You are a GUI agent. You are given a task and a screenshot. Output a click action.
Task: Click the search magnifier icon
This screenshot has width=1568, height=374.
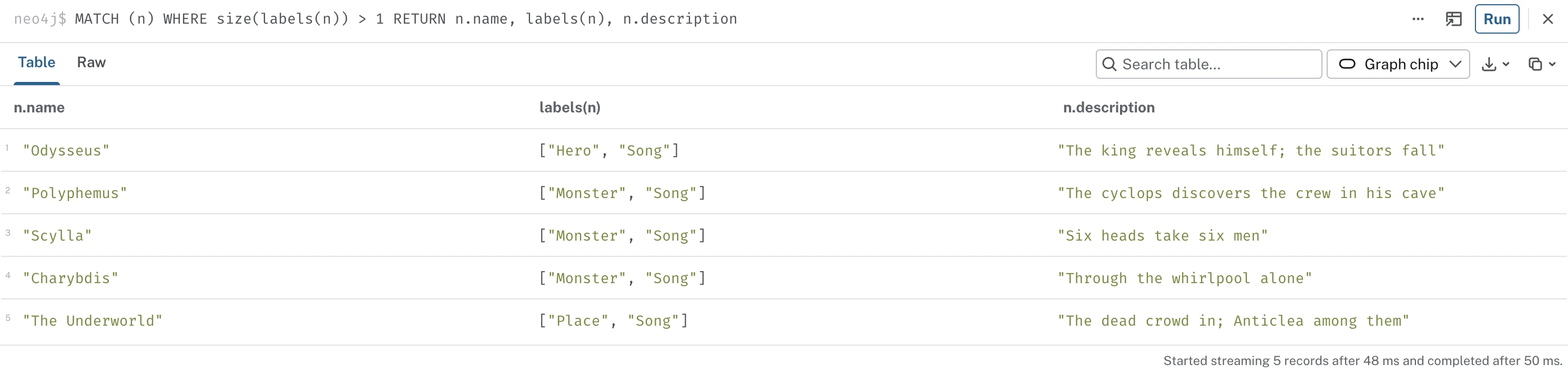pyautogui.click(x=1109, y=64)
